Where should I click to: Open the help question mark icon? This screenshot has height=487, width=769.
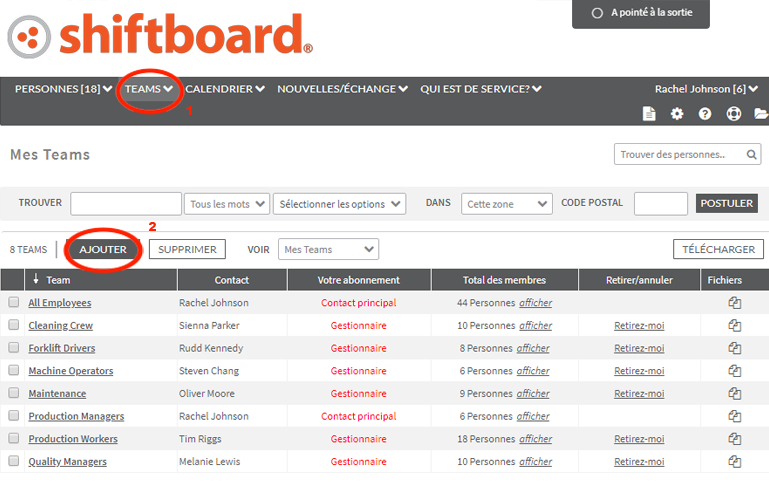(705, 114)
